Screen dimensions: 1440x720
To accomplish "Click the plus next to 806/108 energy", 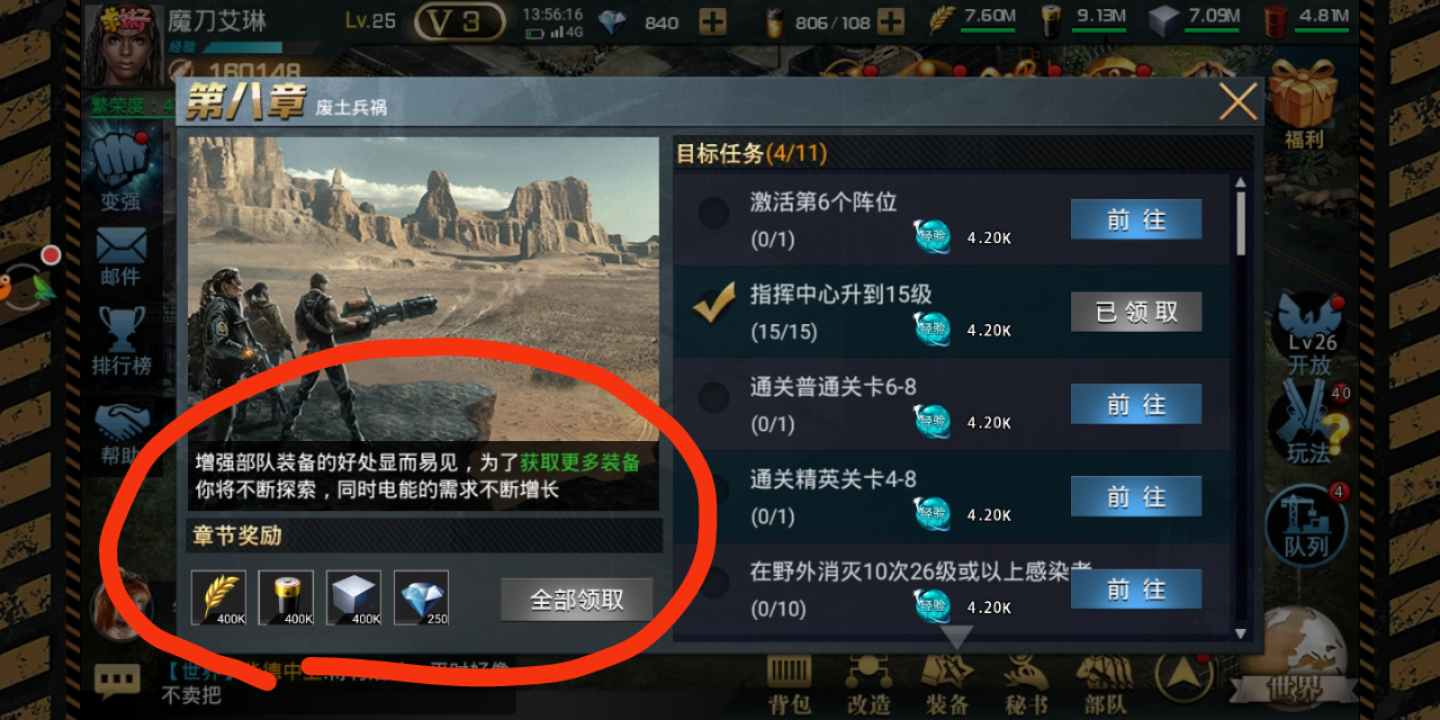I will pos(890,22).
